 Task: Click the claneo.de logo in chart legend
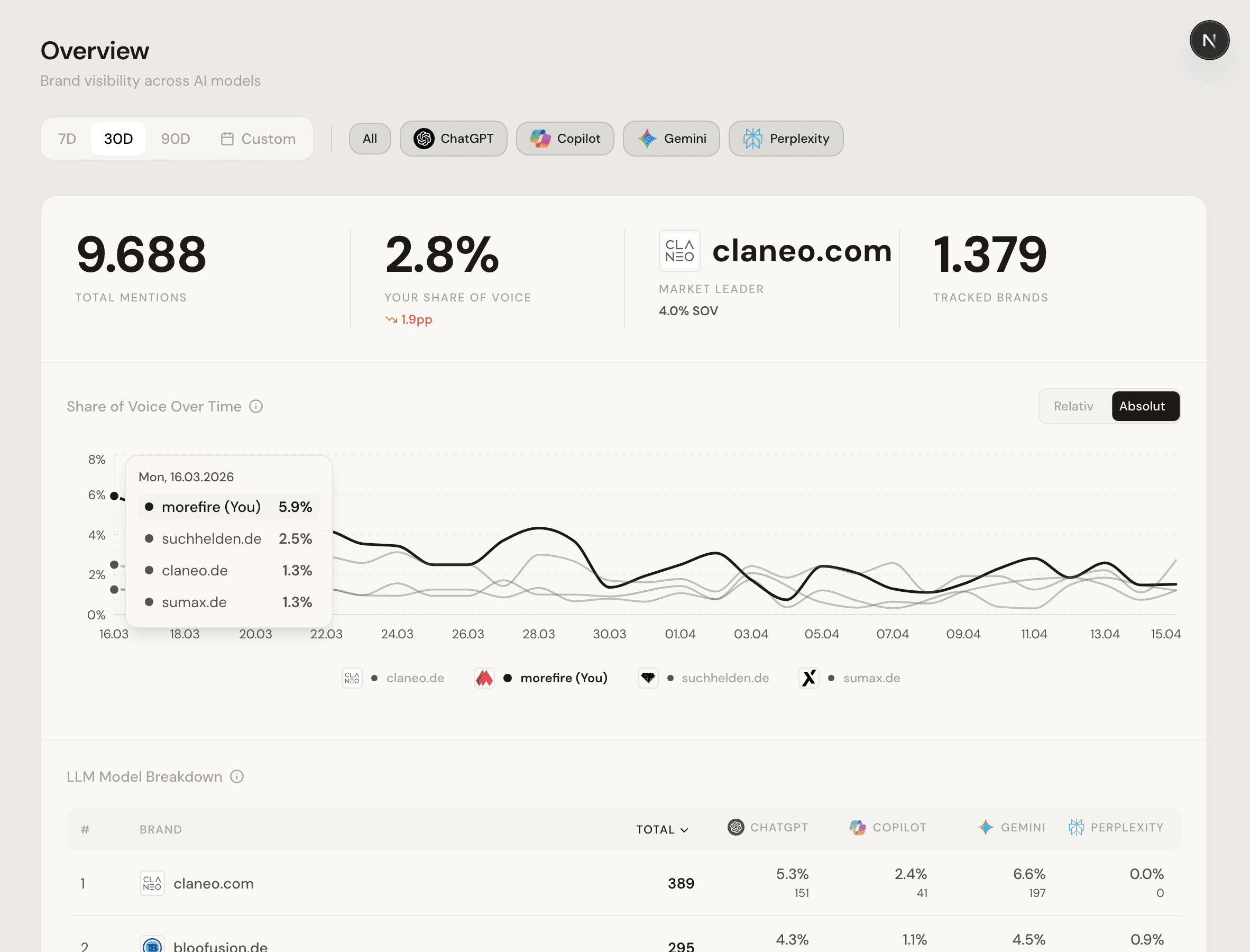click(x=352, y=678)
